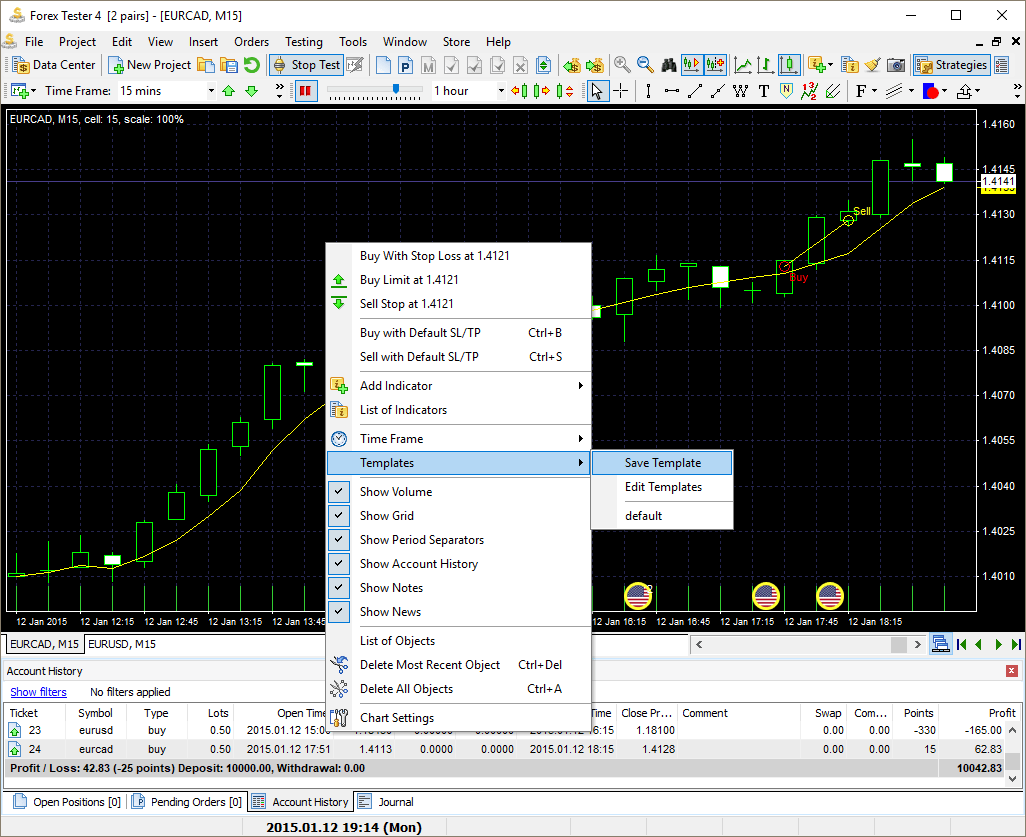The width and height of the screenshot is (1026, 837).
Task: Switch to EURUSD, M15 chart tab
Action: [x=122, y=644]
